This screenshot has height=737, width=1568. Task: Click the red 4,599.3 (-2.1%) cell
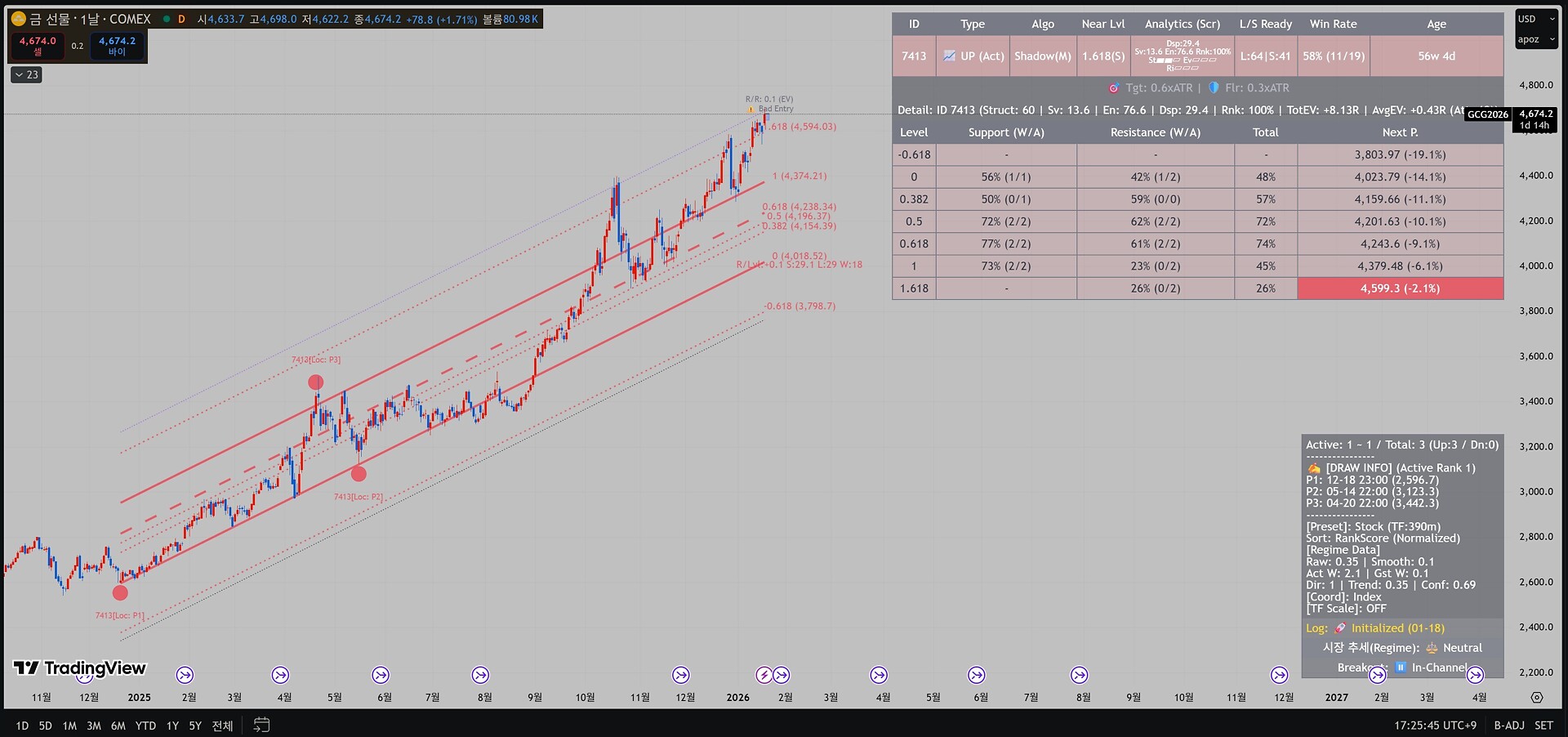(x=1401, y=288)
